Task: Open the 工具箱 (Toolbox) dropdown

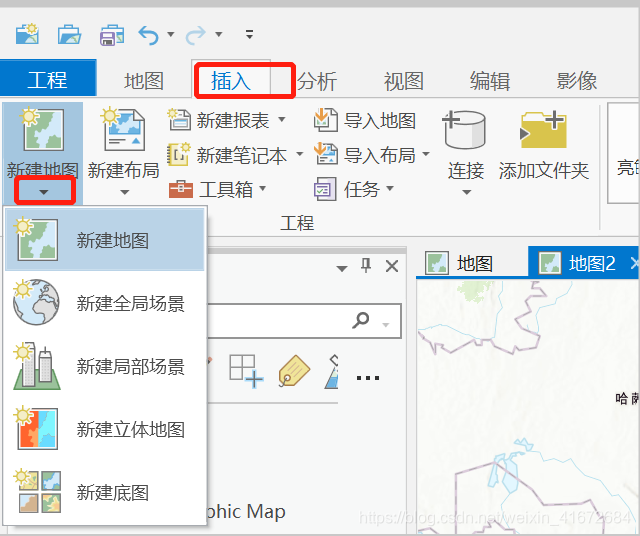Action: (x=263, y=189)
